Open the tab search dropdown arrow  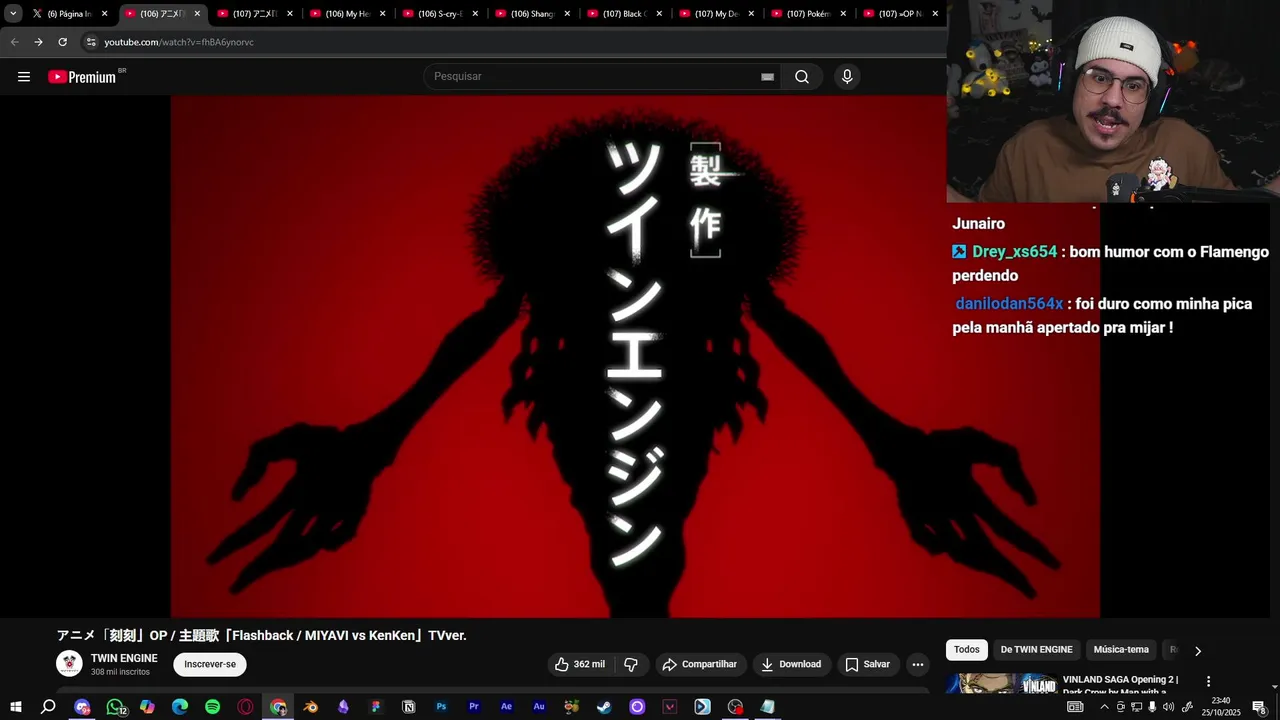(13, 14)
